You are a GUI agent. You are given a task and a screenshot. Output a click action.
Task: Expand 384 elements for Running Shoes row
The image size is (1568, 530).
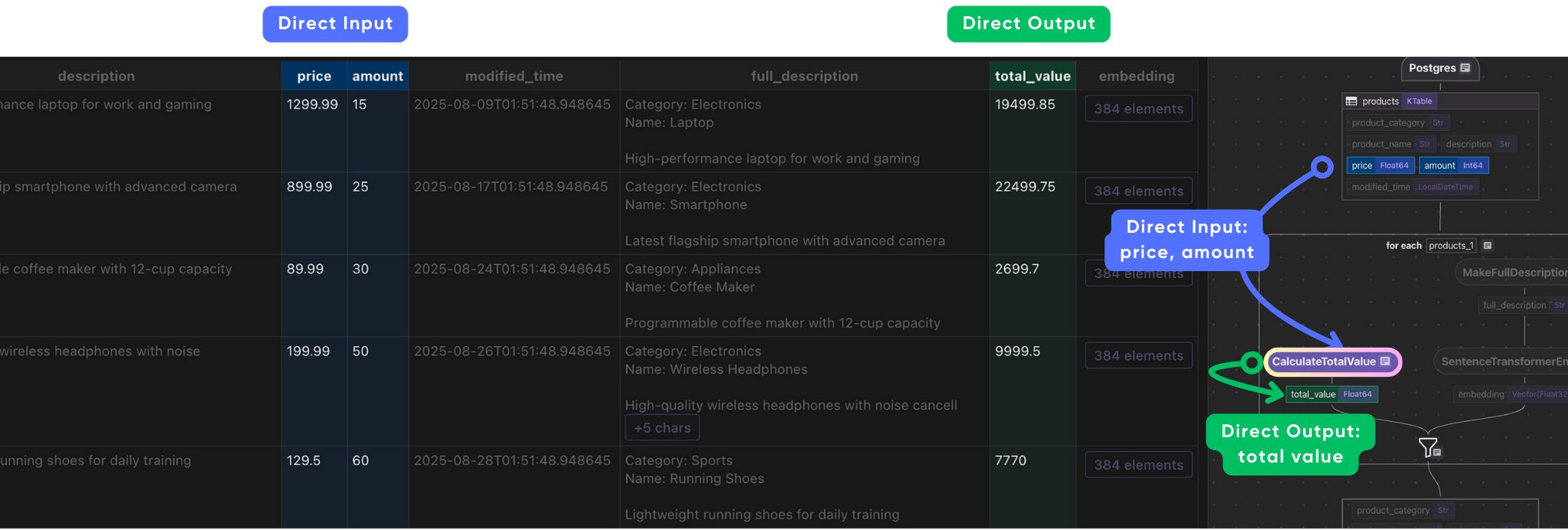pos(1139,465)
